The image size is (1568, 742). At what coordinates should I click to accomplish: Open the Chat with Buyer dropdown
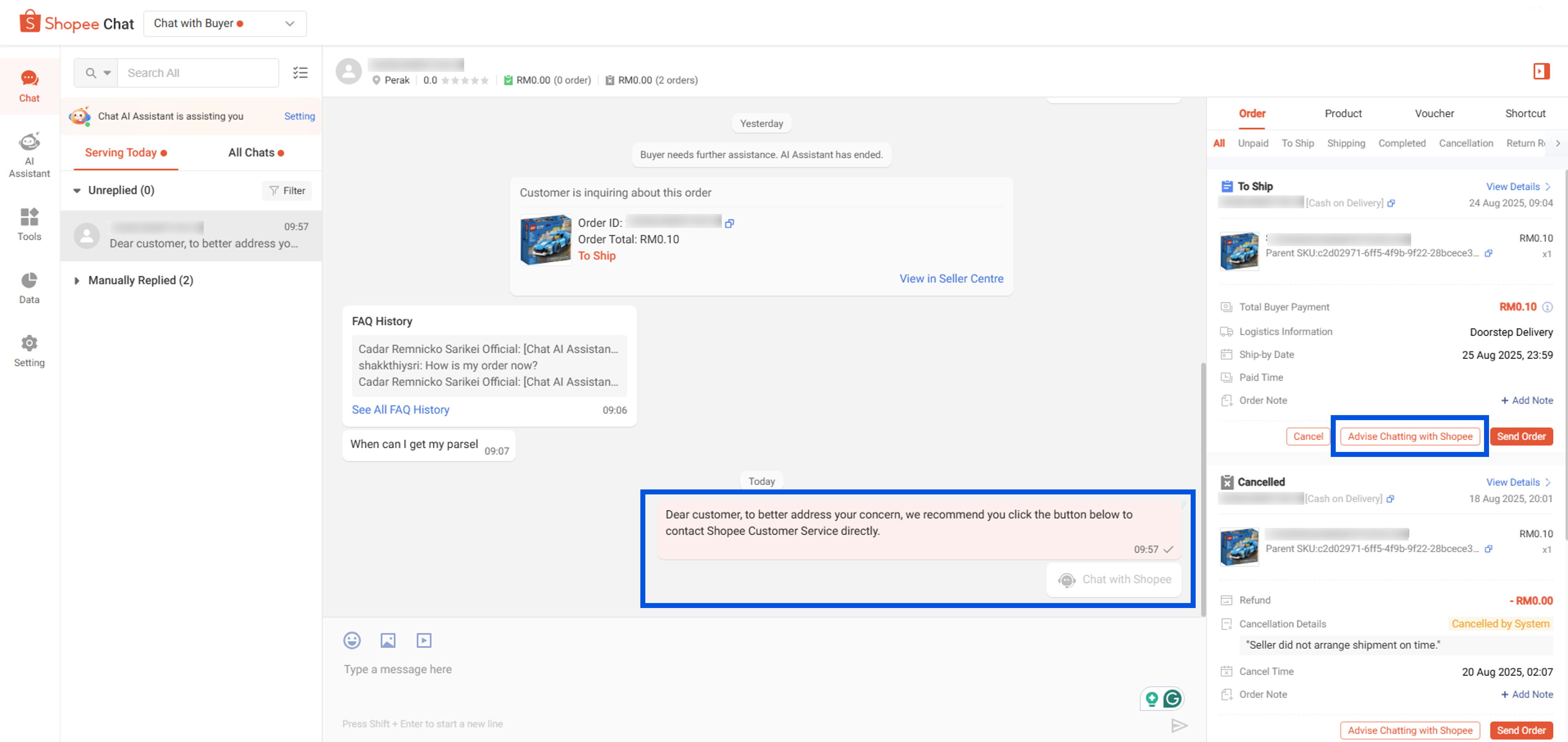225,23
